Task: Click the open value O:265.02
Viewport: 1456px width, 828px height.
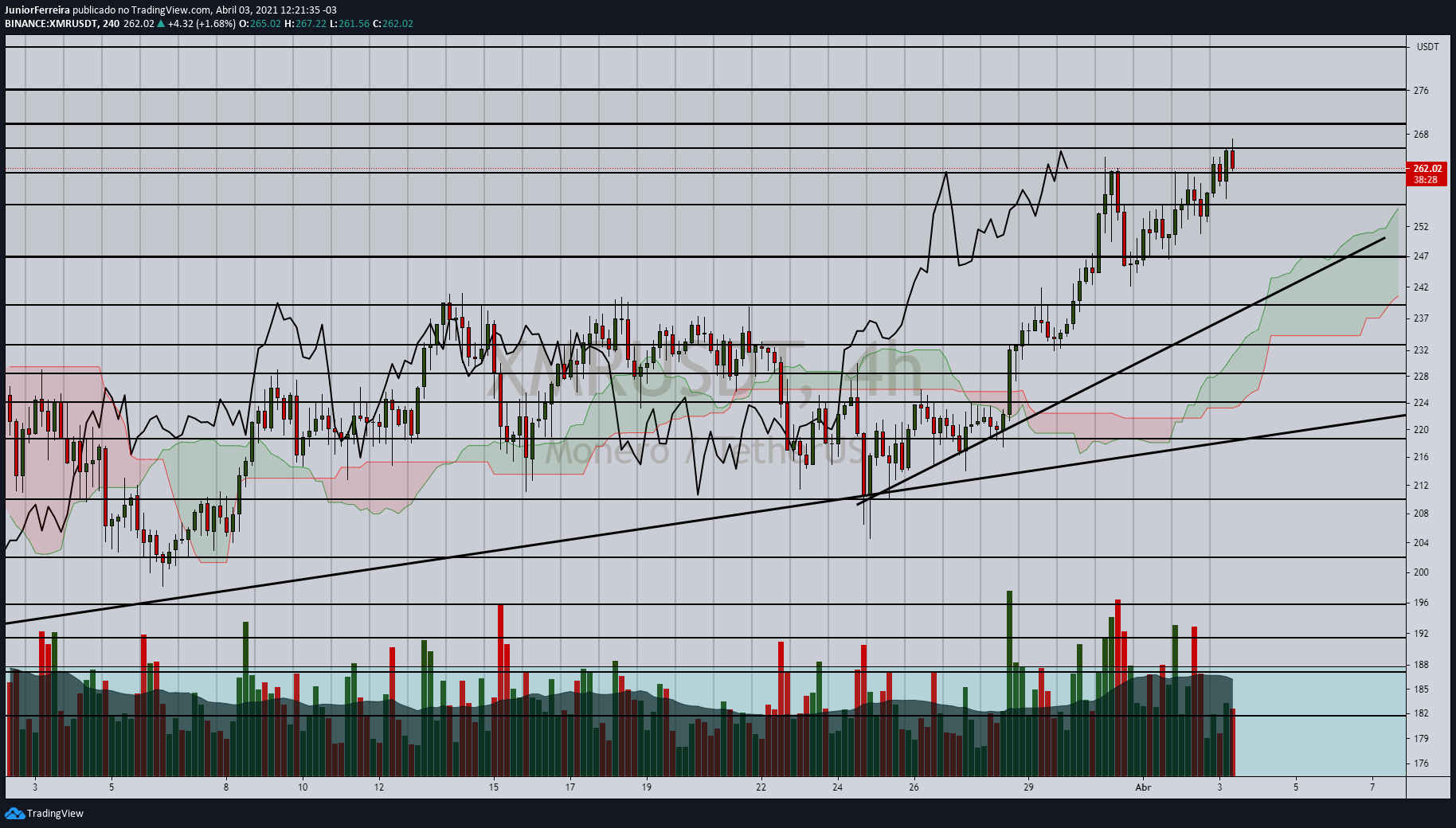Action: (260, 23)
